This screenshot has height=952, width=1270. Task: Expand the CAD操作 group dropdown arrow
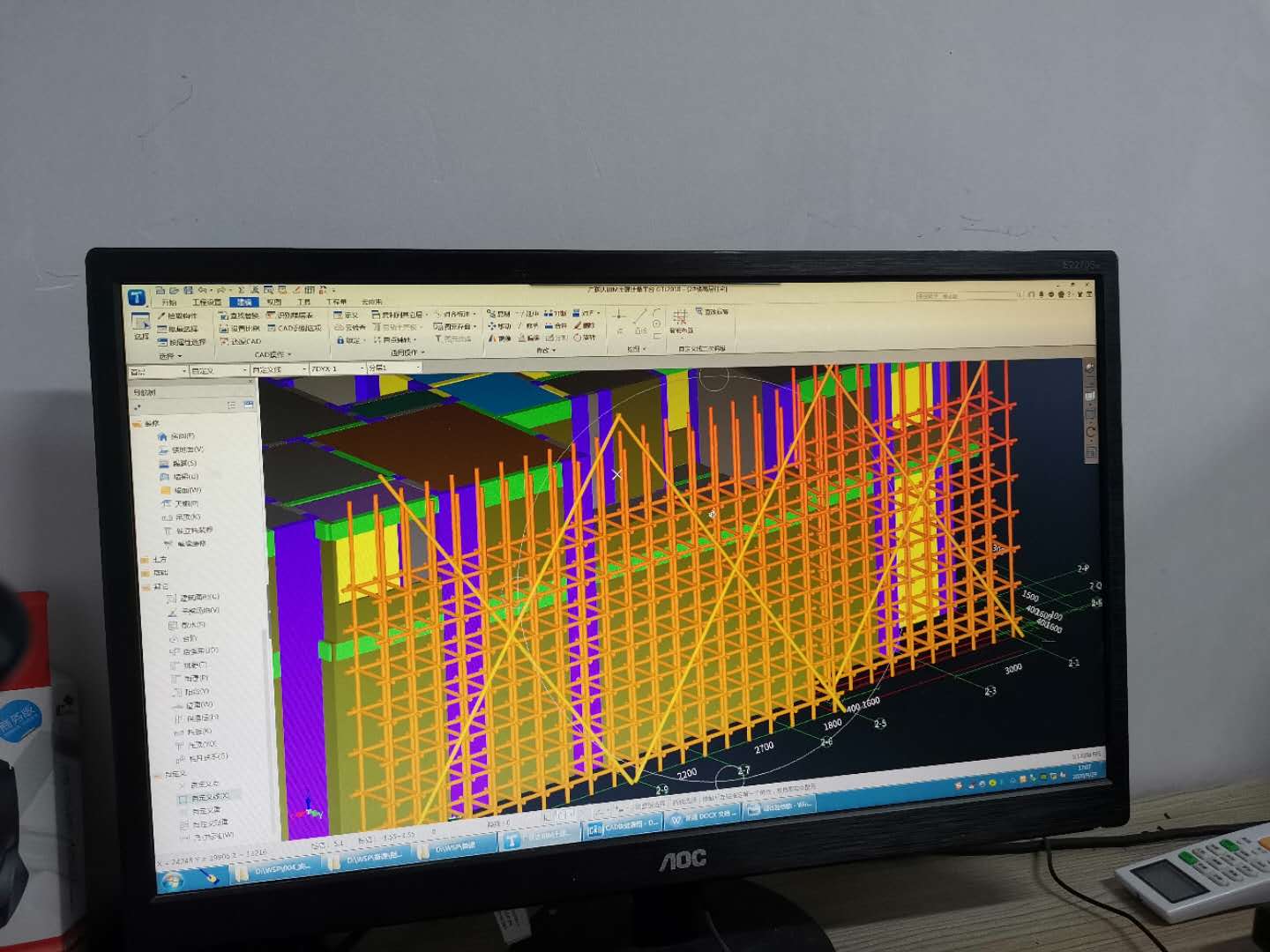tap(289, 354)
